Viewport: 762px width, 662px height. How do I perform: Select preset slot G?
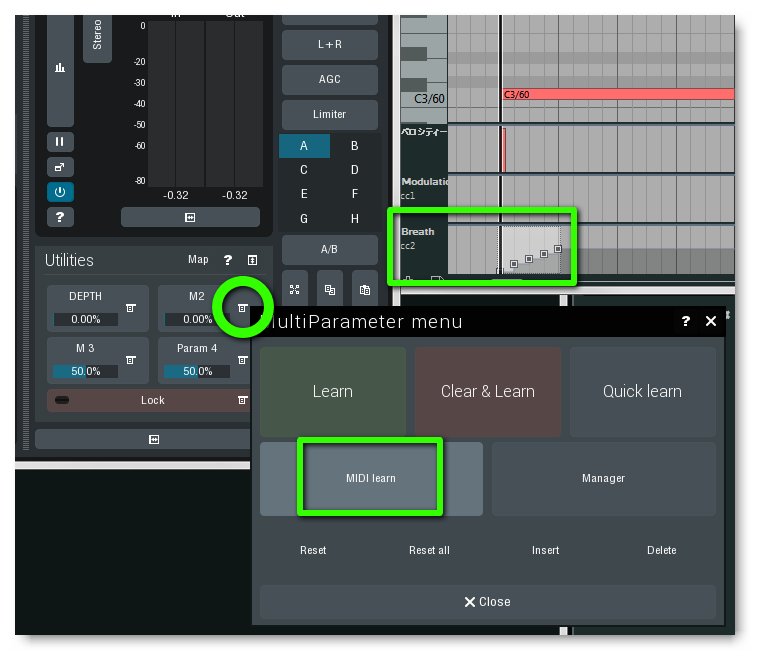coord(304,219)
